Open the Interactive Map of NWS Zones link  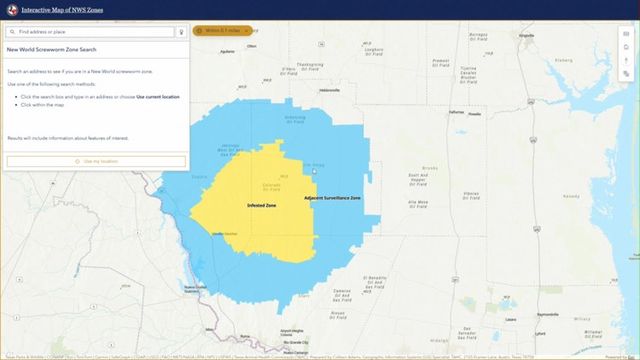click(x=62, y=10)
